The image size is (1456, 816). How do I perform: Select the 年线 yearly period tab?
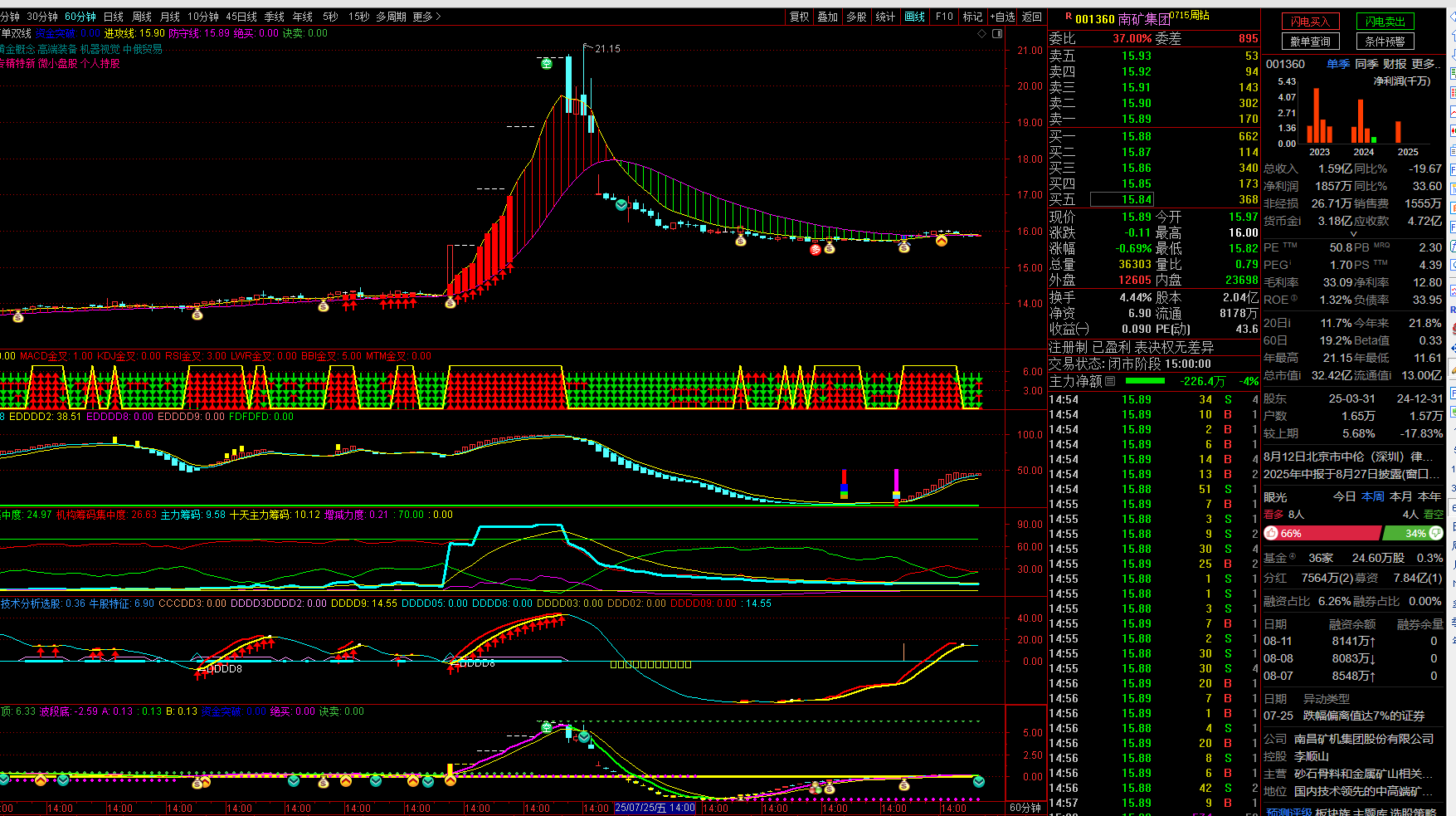click(x=303, y=17)
